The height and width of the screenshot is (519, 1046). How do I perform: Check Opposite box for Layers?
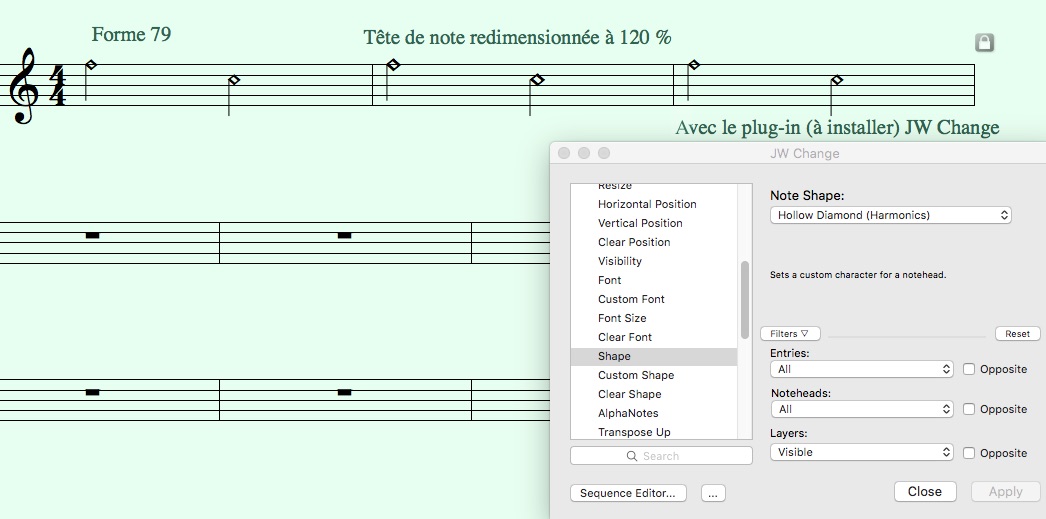point(969,453)
